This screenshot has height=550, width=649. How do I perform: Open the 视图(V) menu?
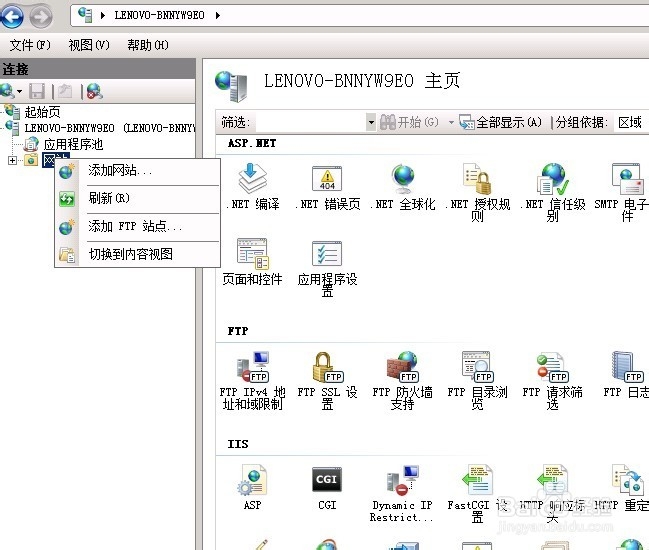click(x=89, y=45)
